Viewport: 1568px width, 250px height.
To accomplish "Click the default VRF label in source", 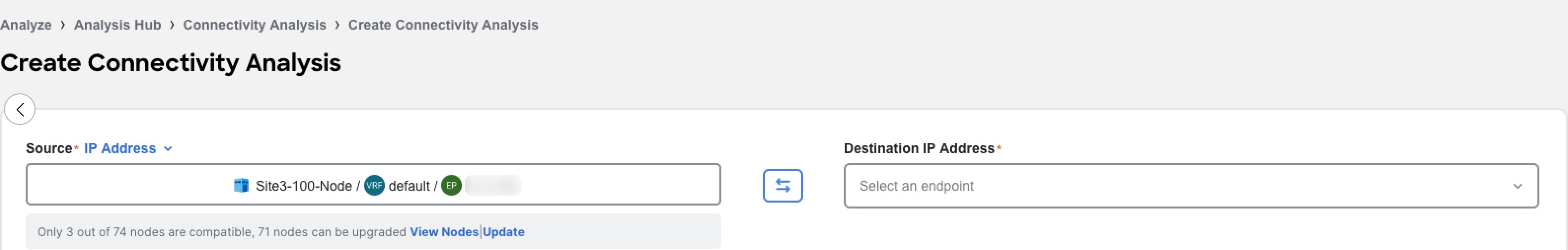I will click(x=409, y=186).
